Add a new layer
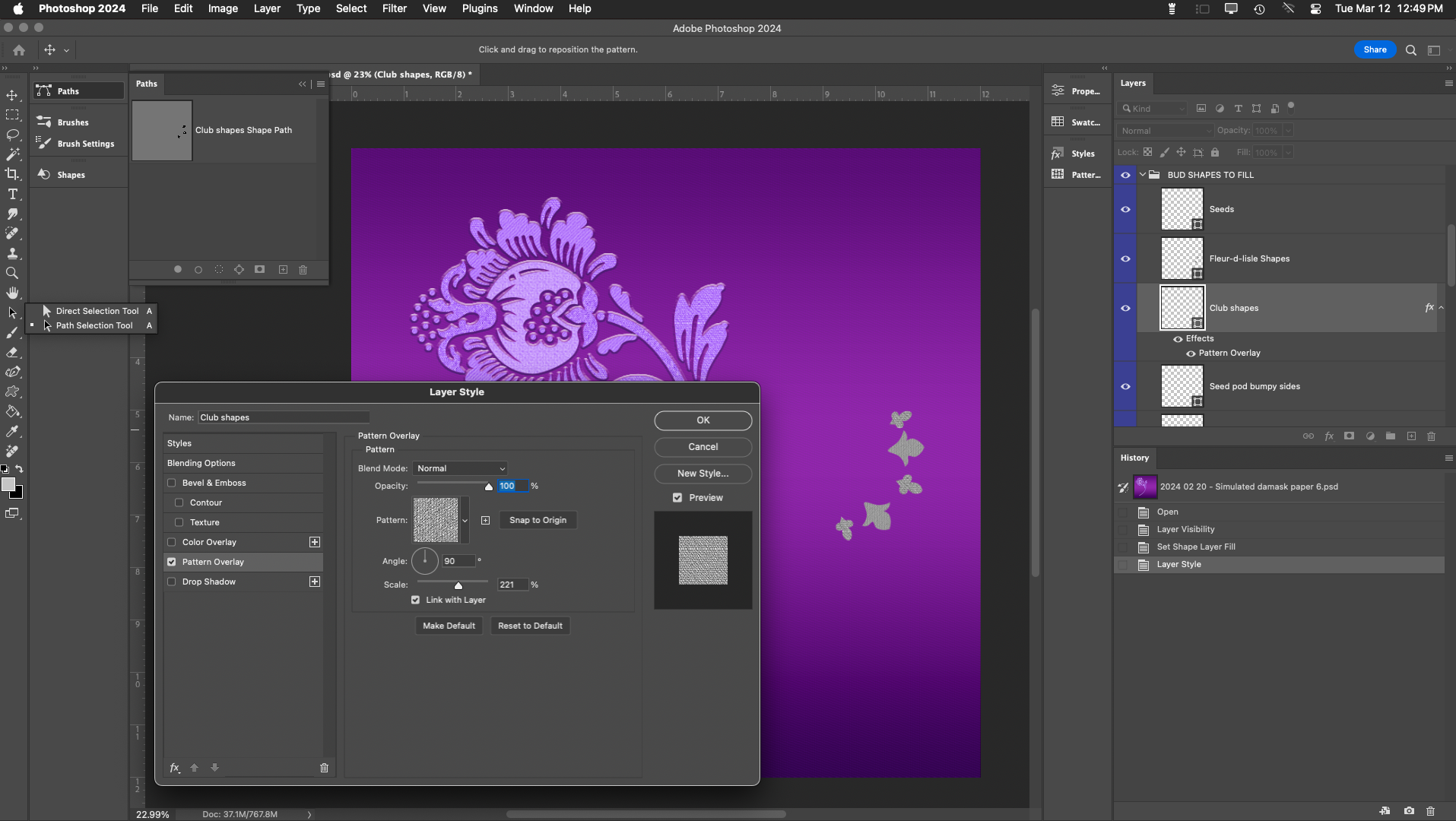The height and width of the screenshot is (821, 1456). coord(1410,436)
